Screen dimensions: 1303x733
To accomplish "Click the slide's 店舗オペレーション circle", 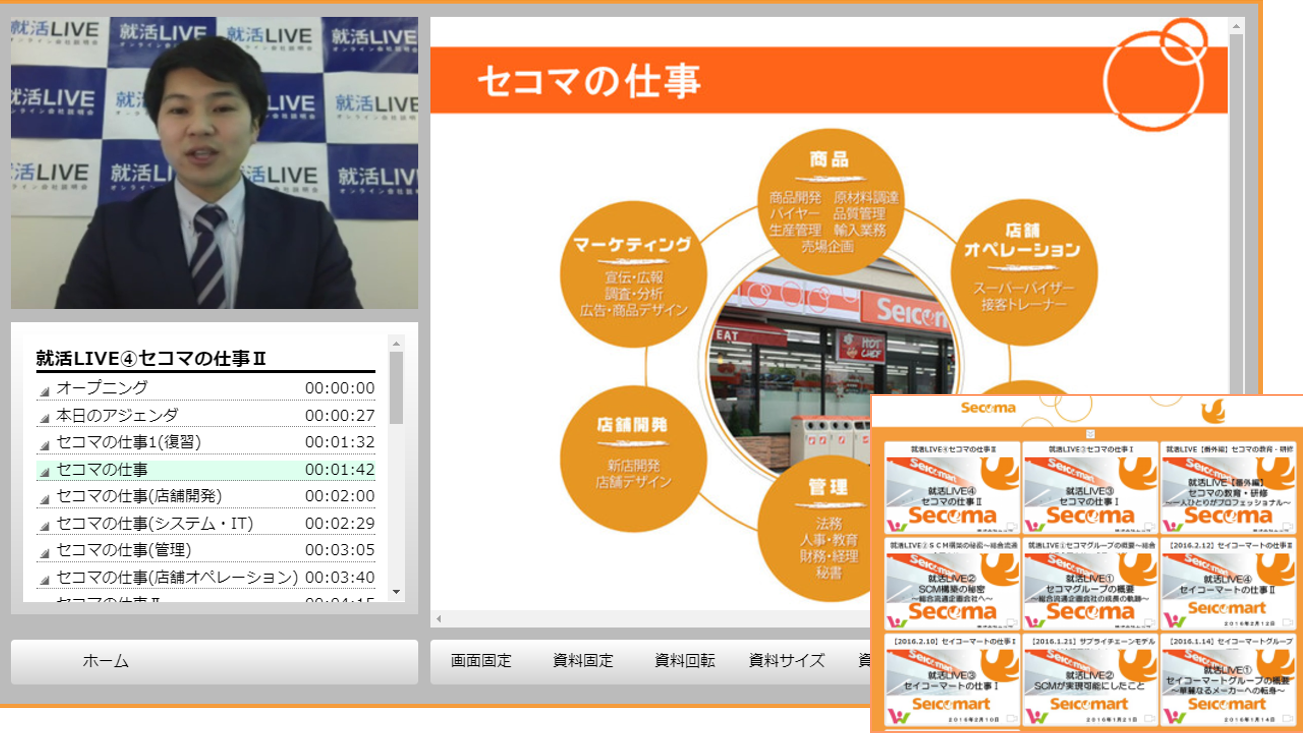I will [x=1022, y=271].
